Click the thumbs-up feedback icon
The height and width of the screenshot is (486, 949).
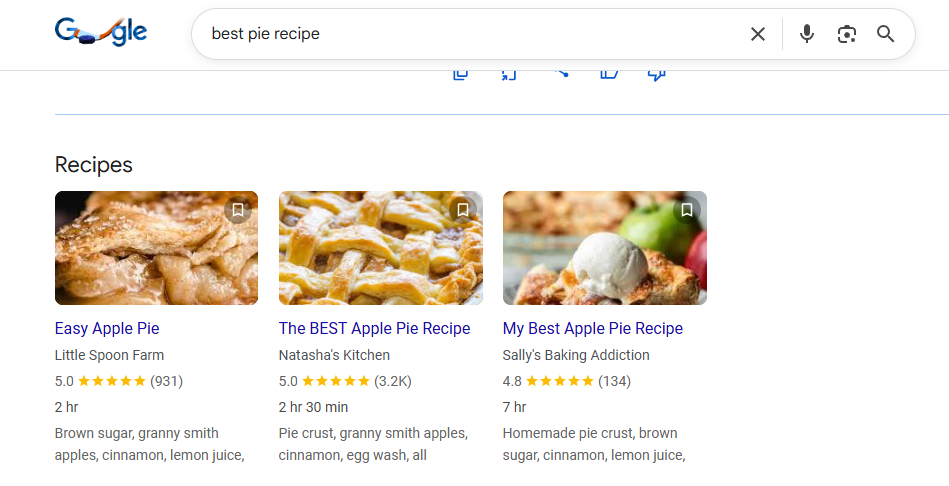609,74
